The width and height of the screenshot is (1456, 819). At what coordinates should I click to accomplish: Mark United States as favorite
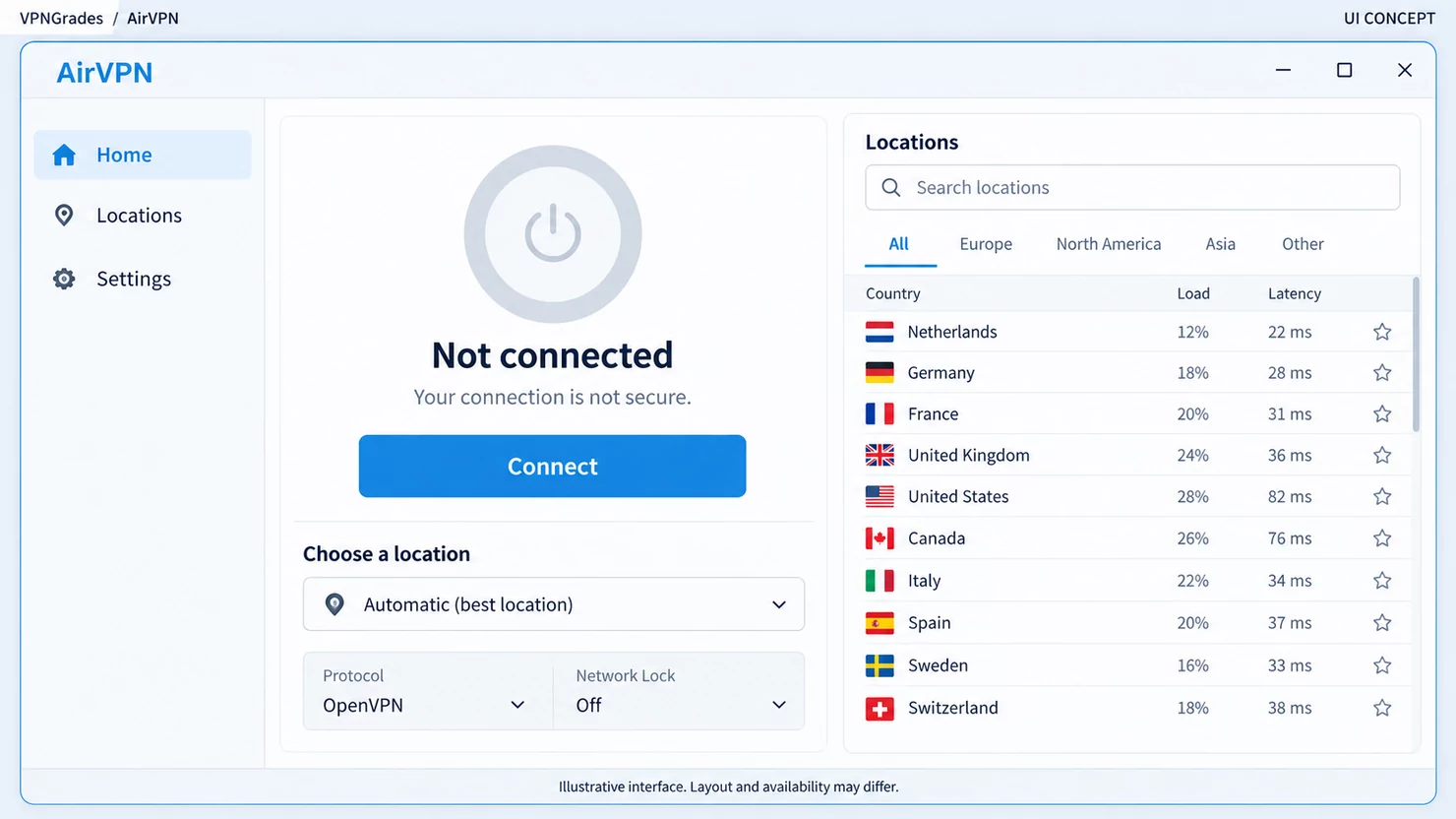coord(1382,496)
